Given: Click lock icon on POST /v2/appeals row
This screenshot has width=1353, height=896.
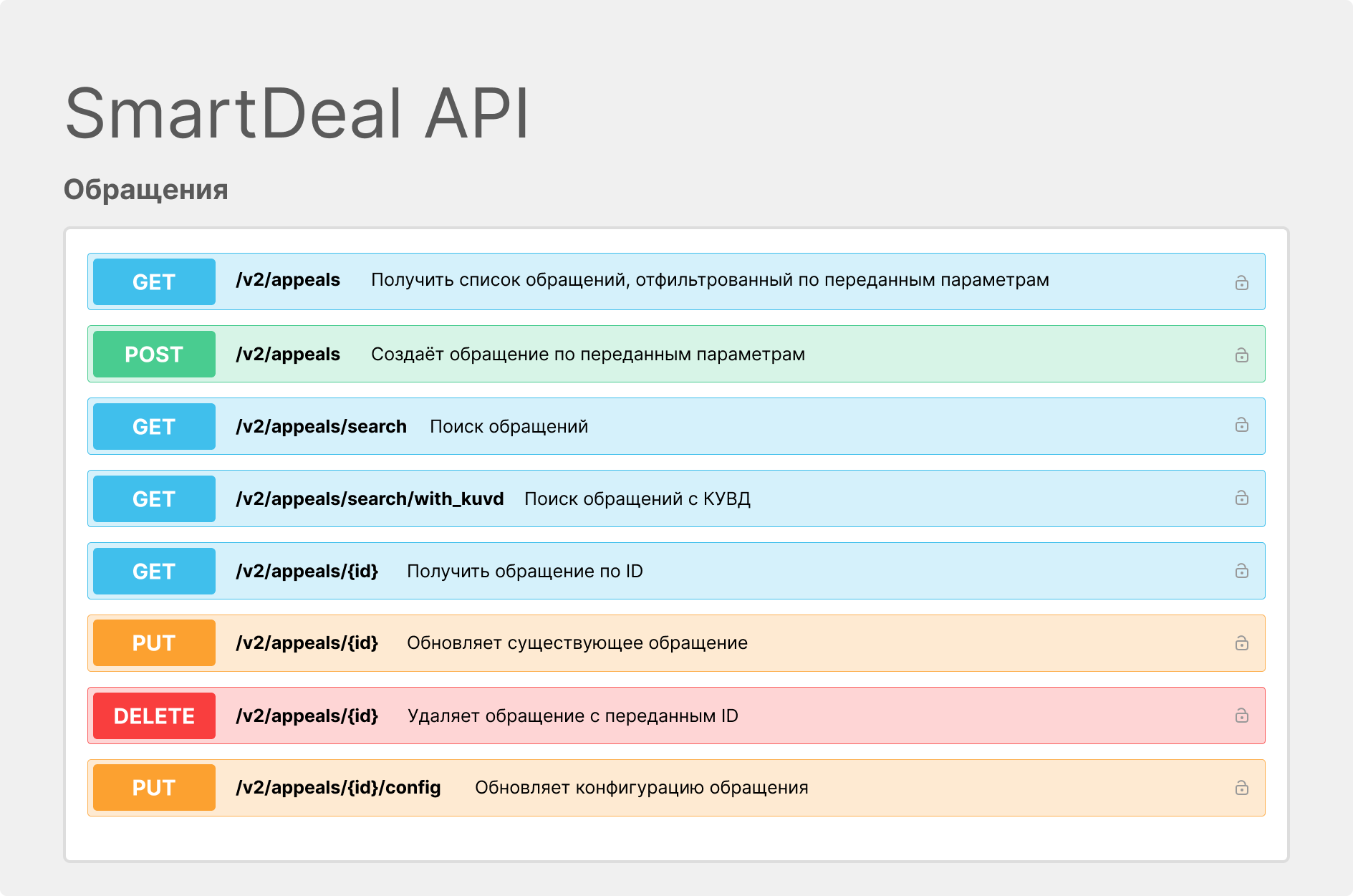Looking at the screenshot, I should pyautogui.click(x=1241, y=355).
